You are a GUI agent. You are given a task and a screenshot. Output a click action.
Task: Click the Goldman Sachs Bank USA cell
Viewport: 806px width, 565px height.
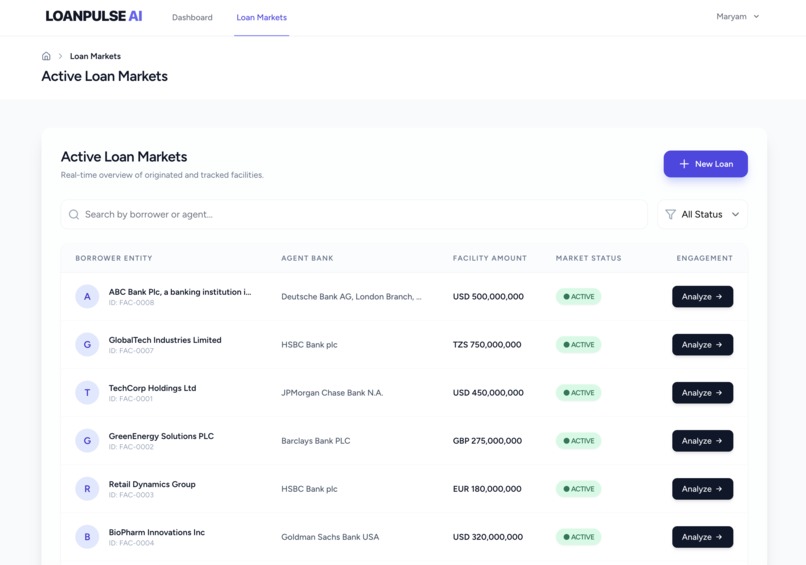(330, 537)
